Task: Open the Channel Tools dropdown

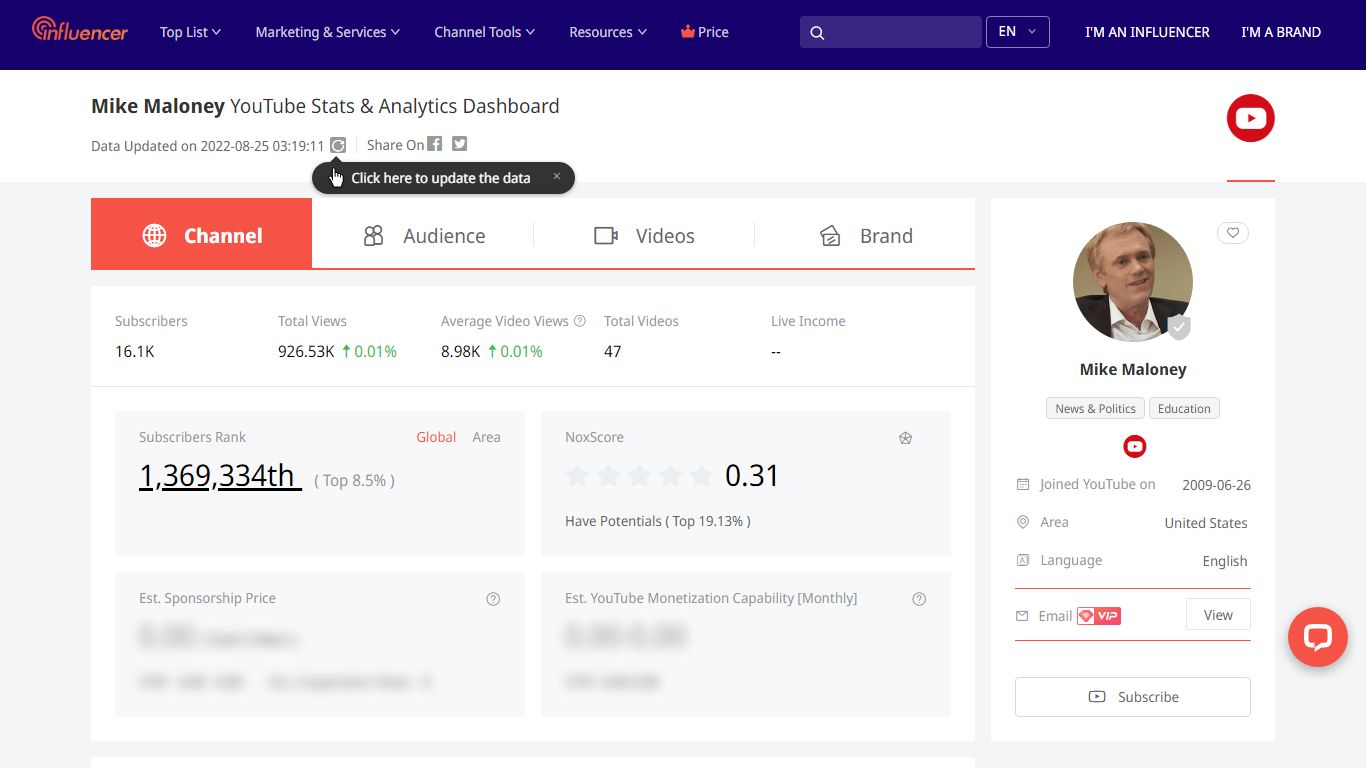Action: [485, 32]
